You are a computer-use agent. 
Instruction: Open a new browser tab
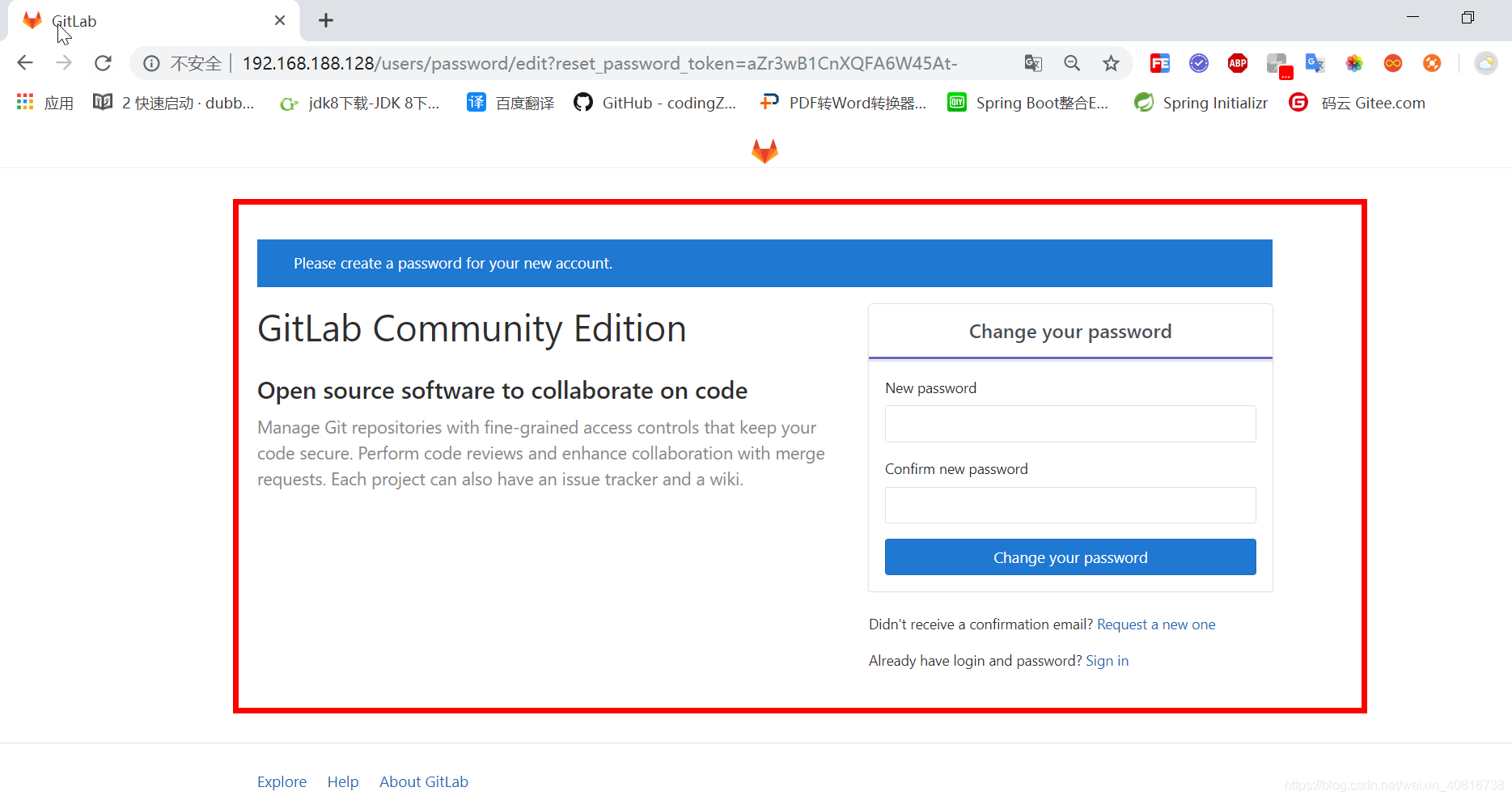(326, 20)
